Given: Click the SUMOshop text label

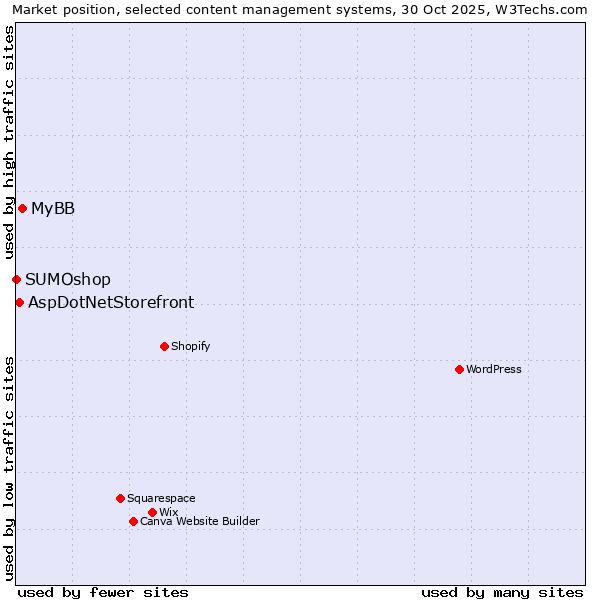Looking at the screenshot, I should coord(68,279).
